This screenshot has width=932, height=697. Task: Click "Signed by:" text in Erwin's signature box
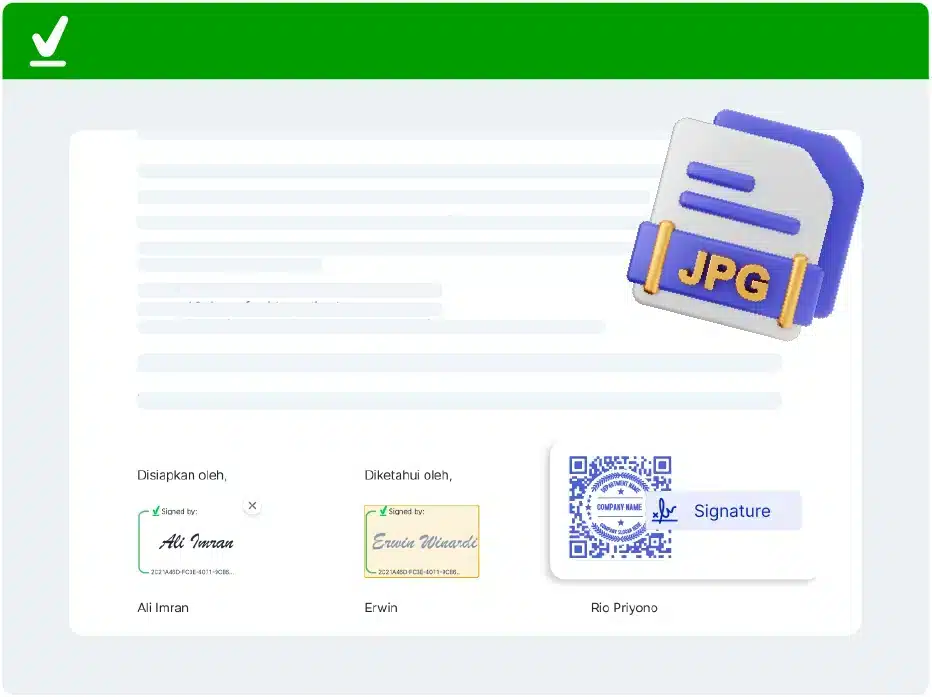click(x=406, y=511)
